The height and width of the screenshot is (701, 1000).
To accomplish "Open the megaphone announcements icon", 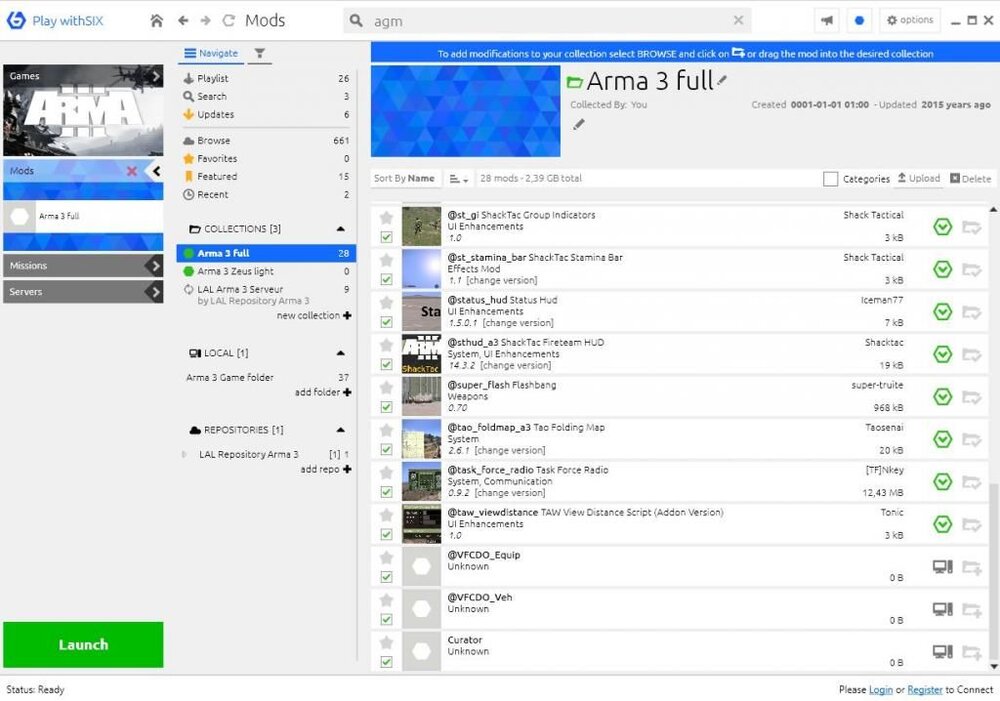I will (827, 20).
